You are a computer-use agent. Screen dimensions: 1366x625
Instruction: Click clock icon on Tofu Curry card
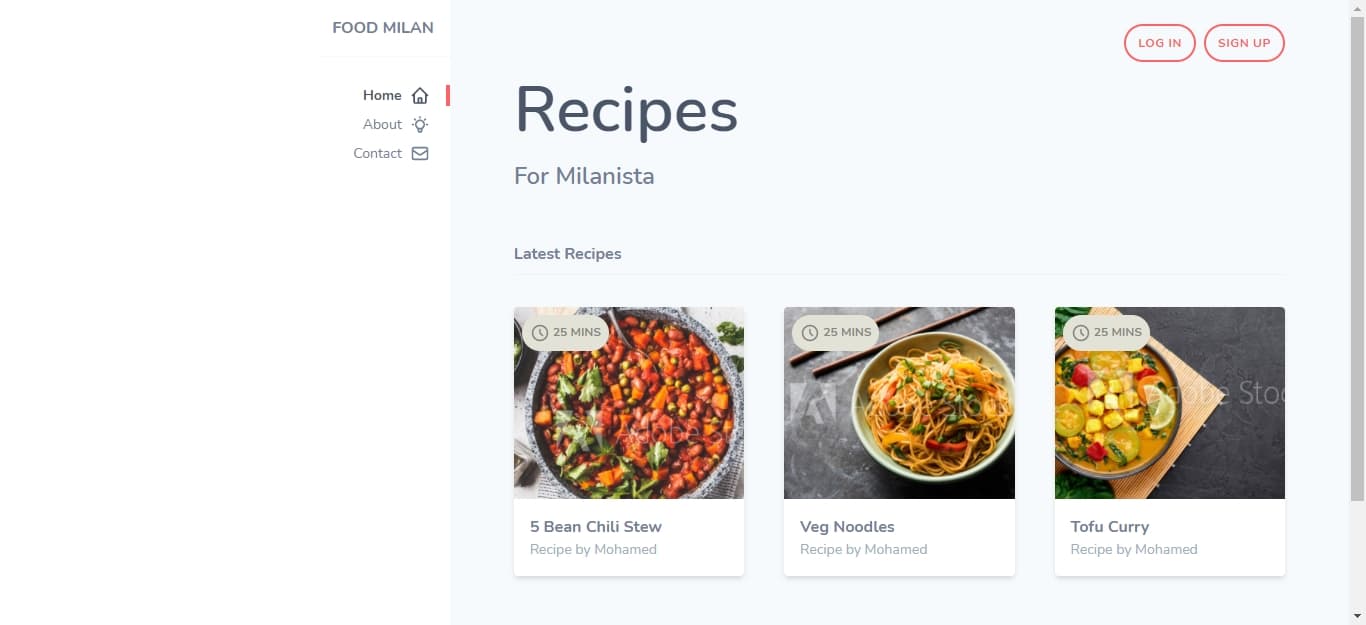point(1081,333)
